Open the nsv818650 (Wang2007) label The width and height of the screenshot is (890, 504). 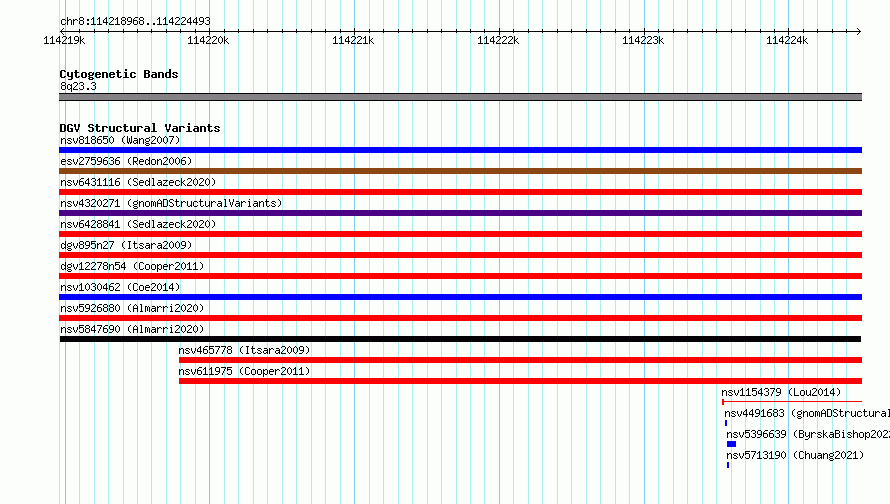120,140
